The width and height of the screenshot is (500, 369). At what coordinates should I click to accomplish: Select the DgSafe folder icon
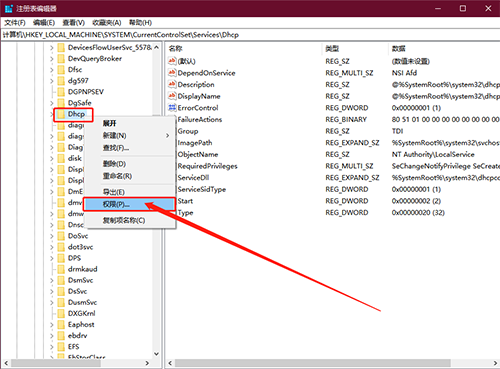coord(61,103)
